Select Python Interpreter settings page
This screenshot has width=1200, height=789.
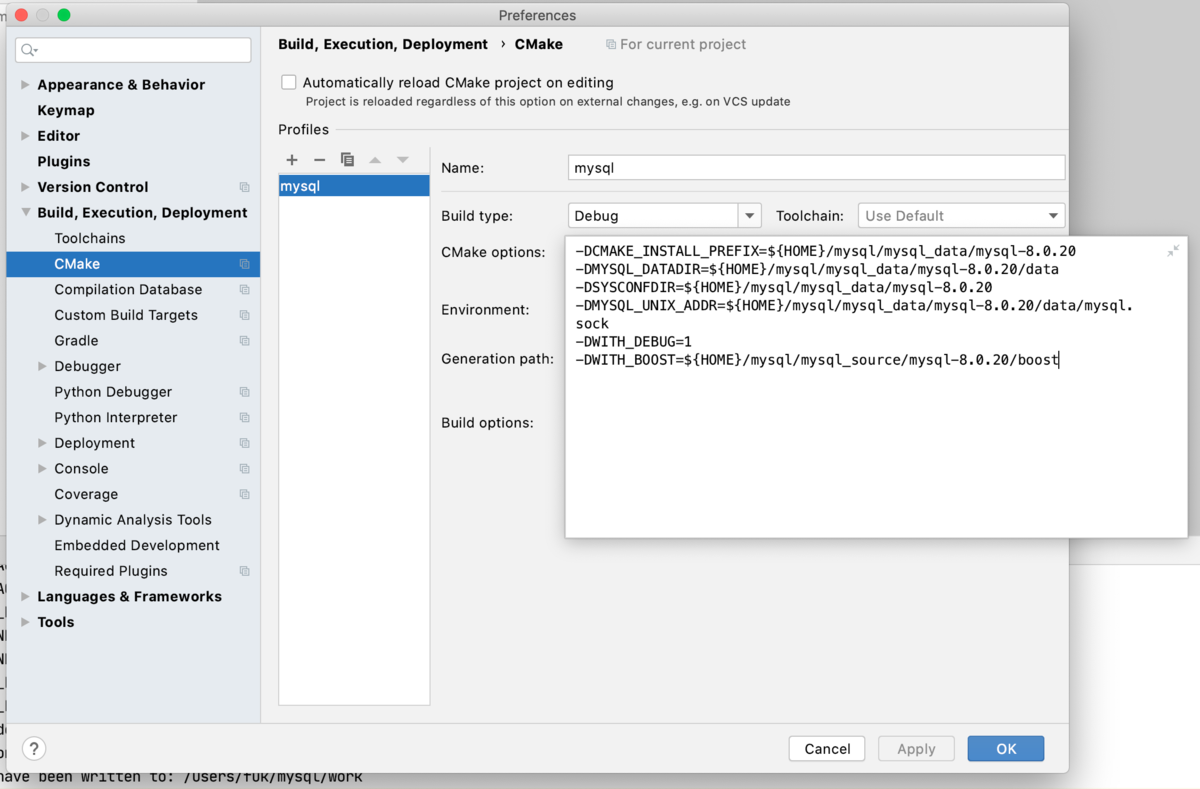[x=116, y=417]
